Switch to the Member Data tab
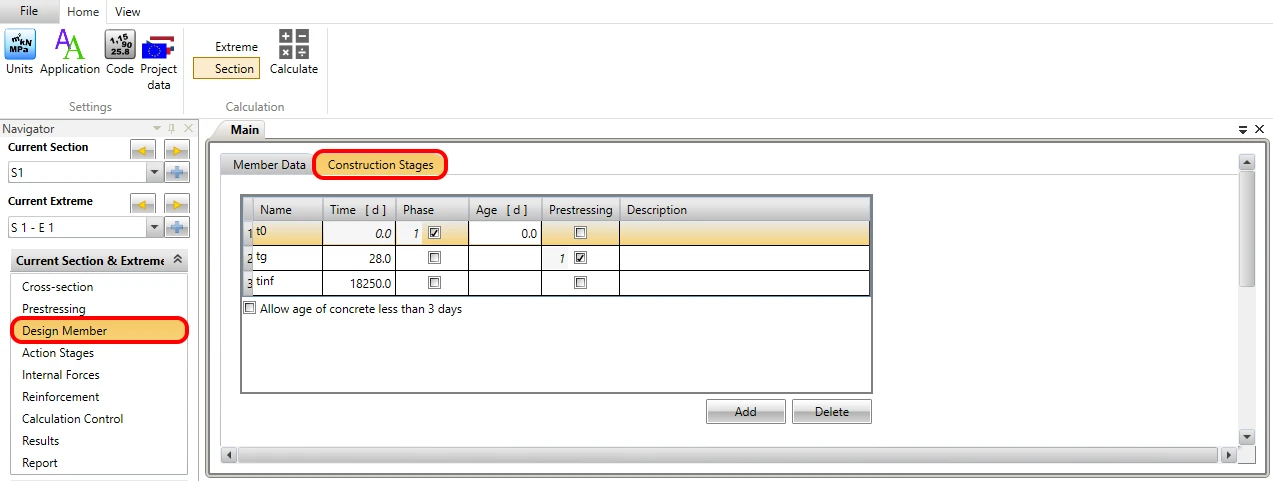 point(269,165)
